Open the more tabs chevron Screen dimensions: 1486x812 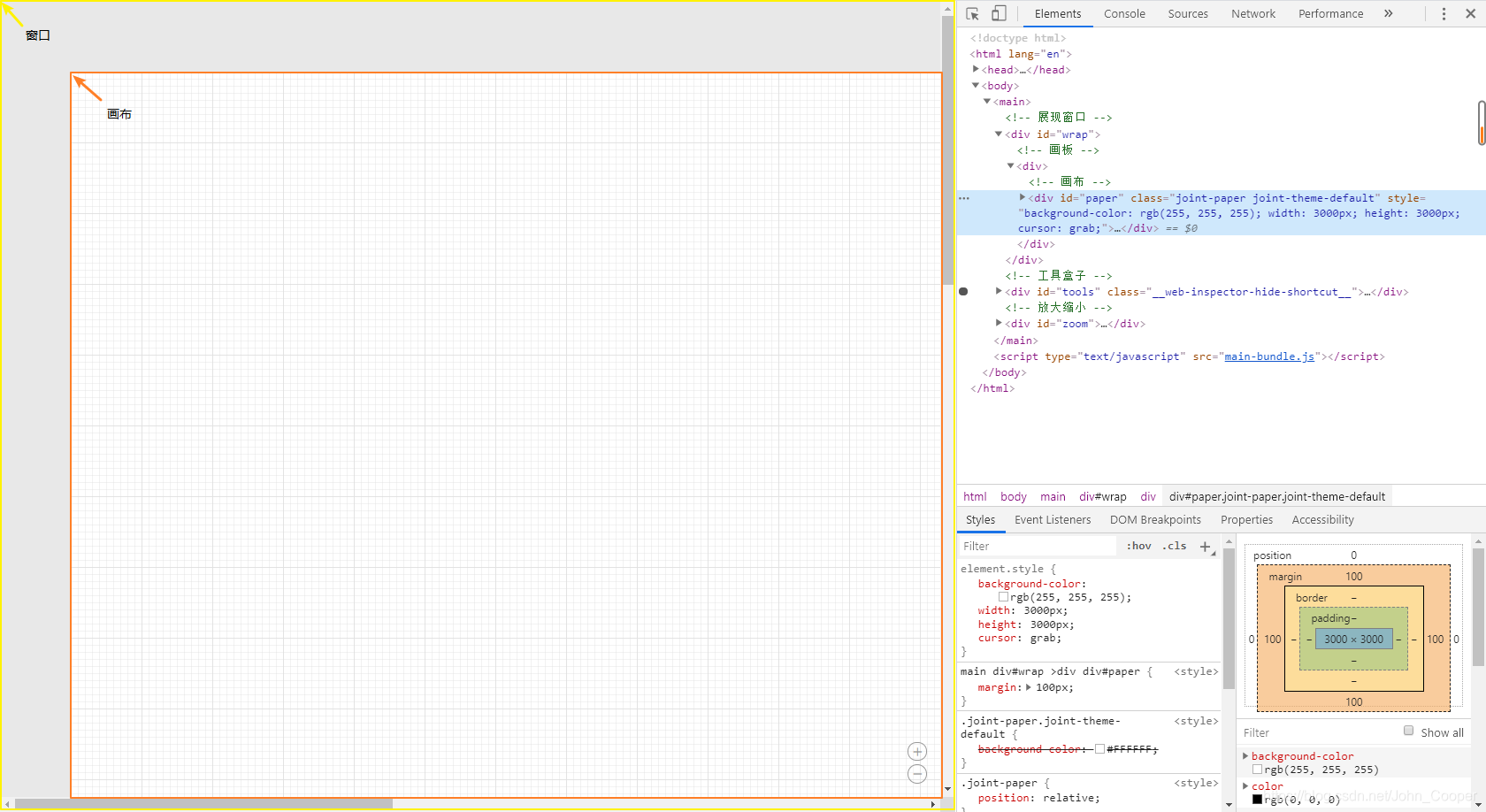1389,14
